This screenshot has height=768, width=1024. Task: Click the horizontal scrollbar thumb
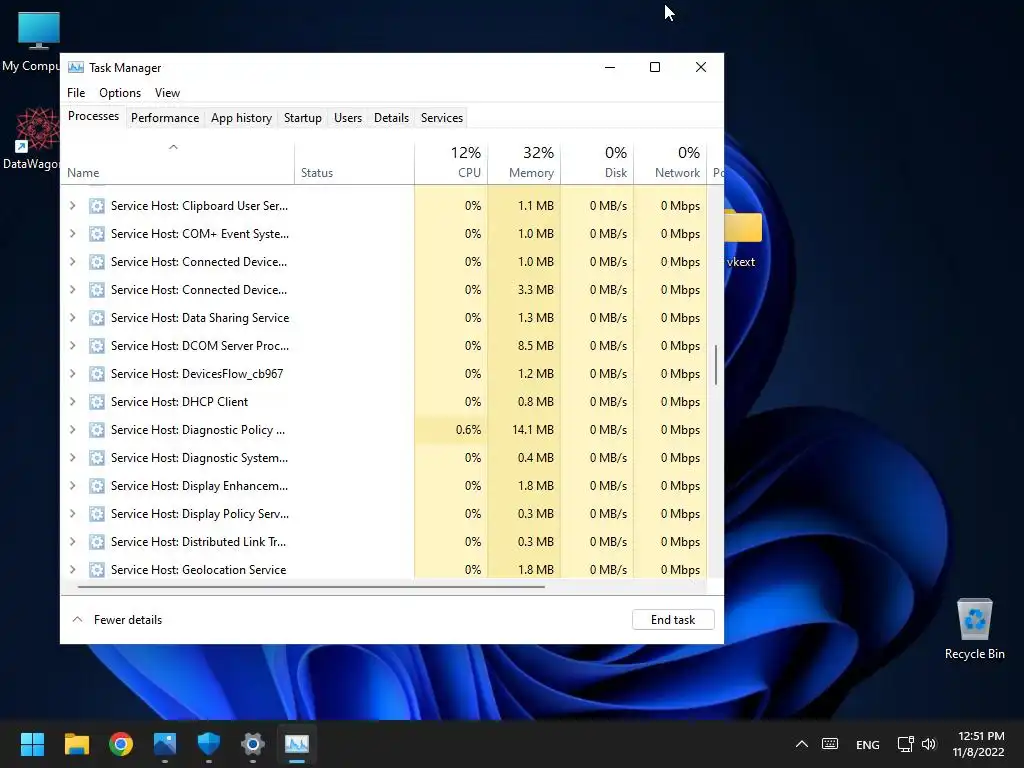pos(311,587)
